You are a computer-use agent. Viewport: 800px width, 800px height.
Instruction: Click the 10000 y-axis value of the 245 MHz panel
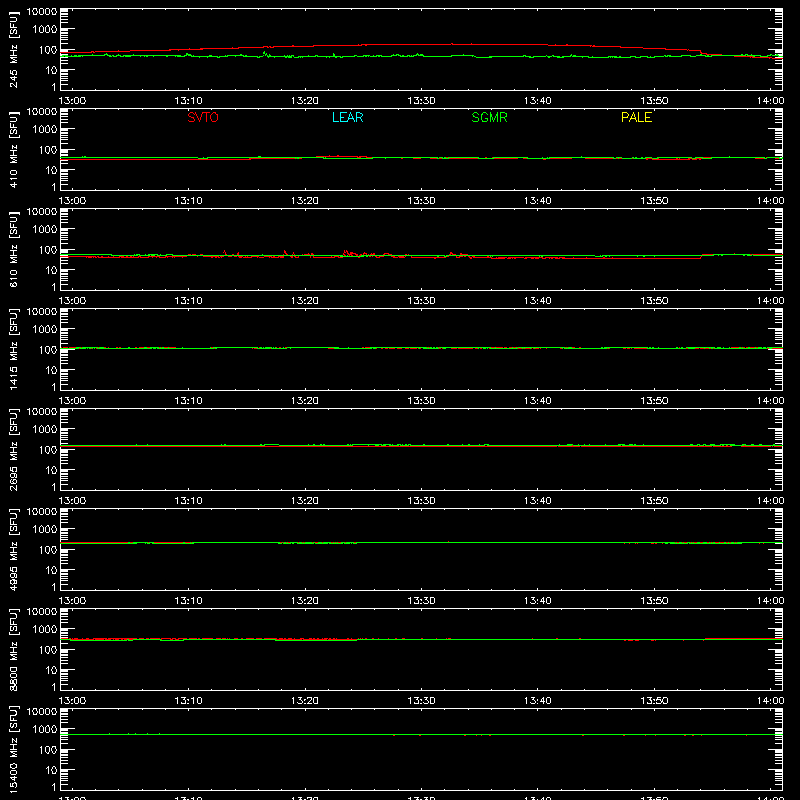pyautogui.click(x=42, y=11)
